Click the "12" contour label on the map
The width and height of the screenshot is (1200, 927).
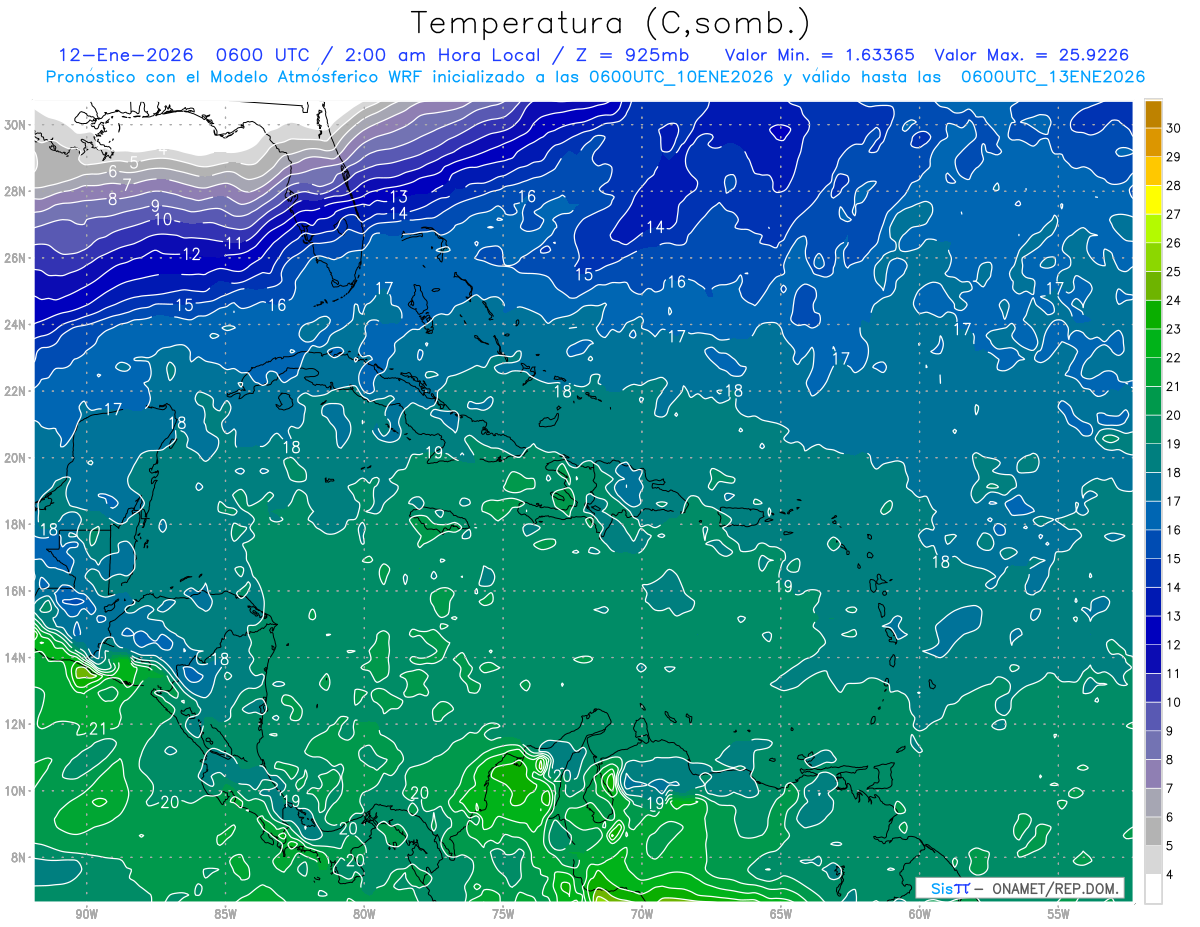(192, 255)
